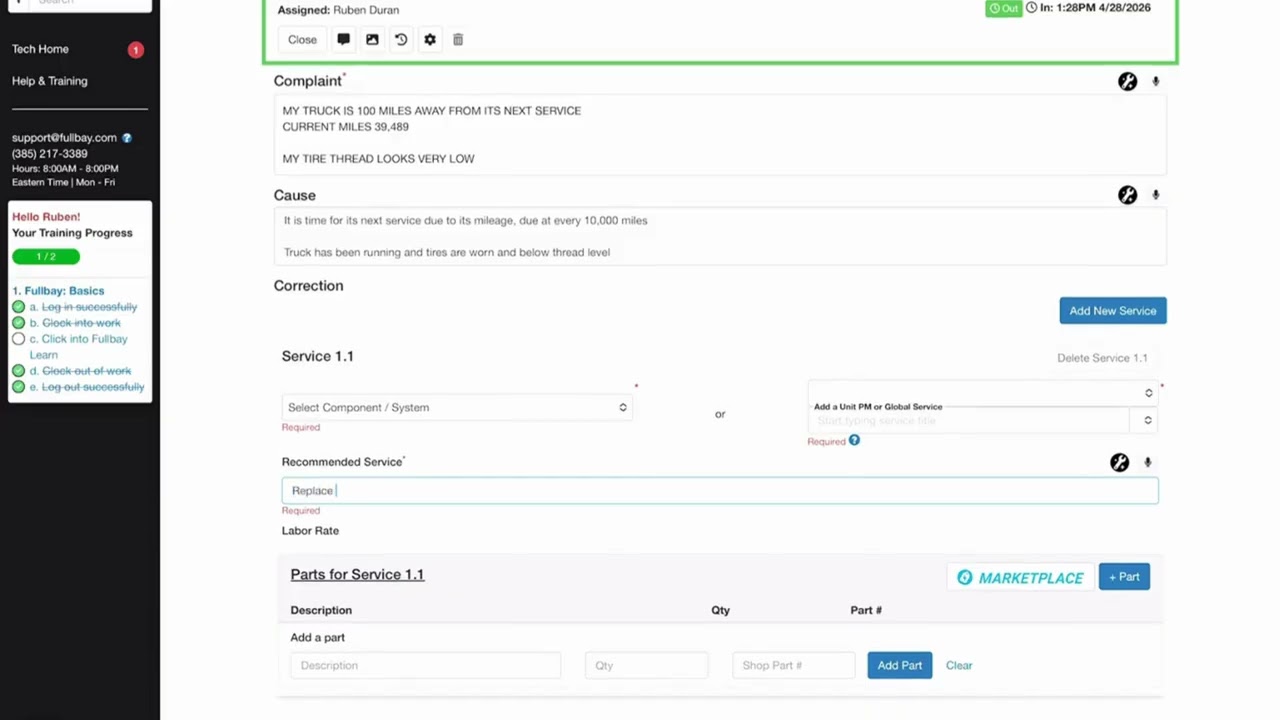
Task: Open the Select Component / System dropdown
Action: 457,407
